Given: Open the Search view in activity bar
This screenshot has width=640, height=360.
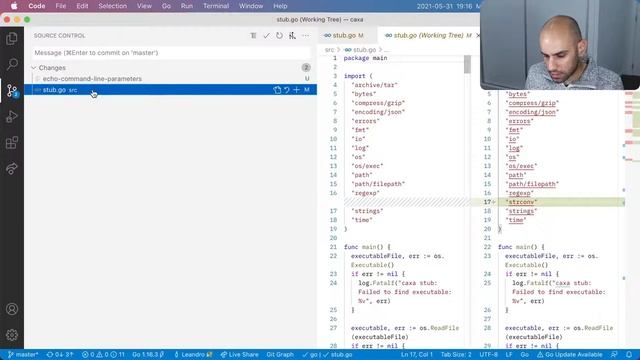Looking at the screenshot, I should point(12,64).
